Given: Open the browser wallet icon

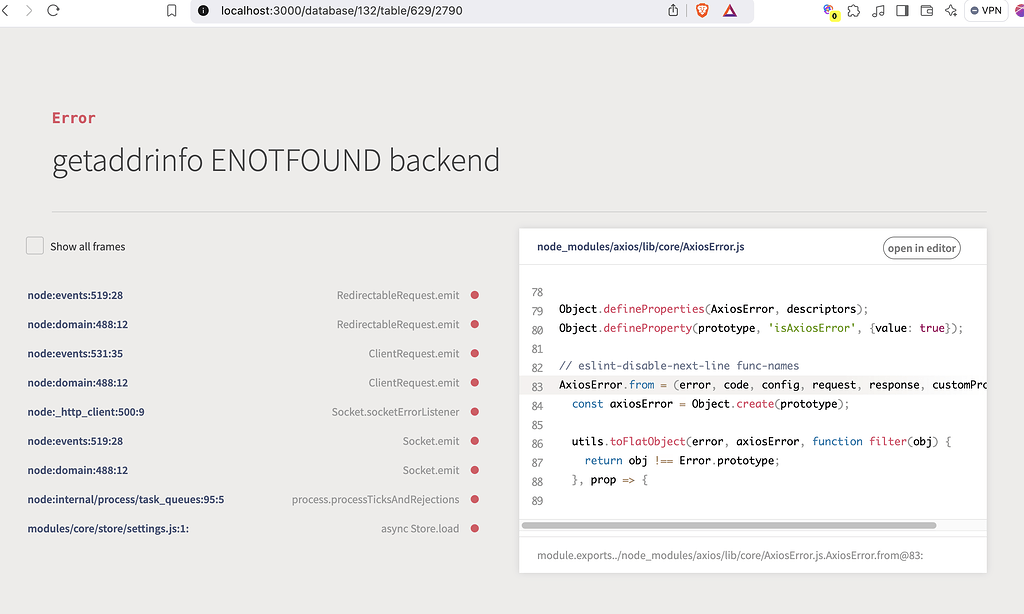Looking at the screenshot, I should pos(926,11).
